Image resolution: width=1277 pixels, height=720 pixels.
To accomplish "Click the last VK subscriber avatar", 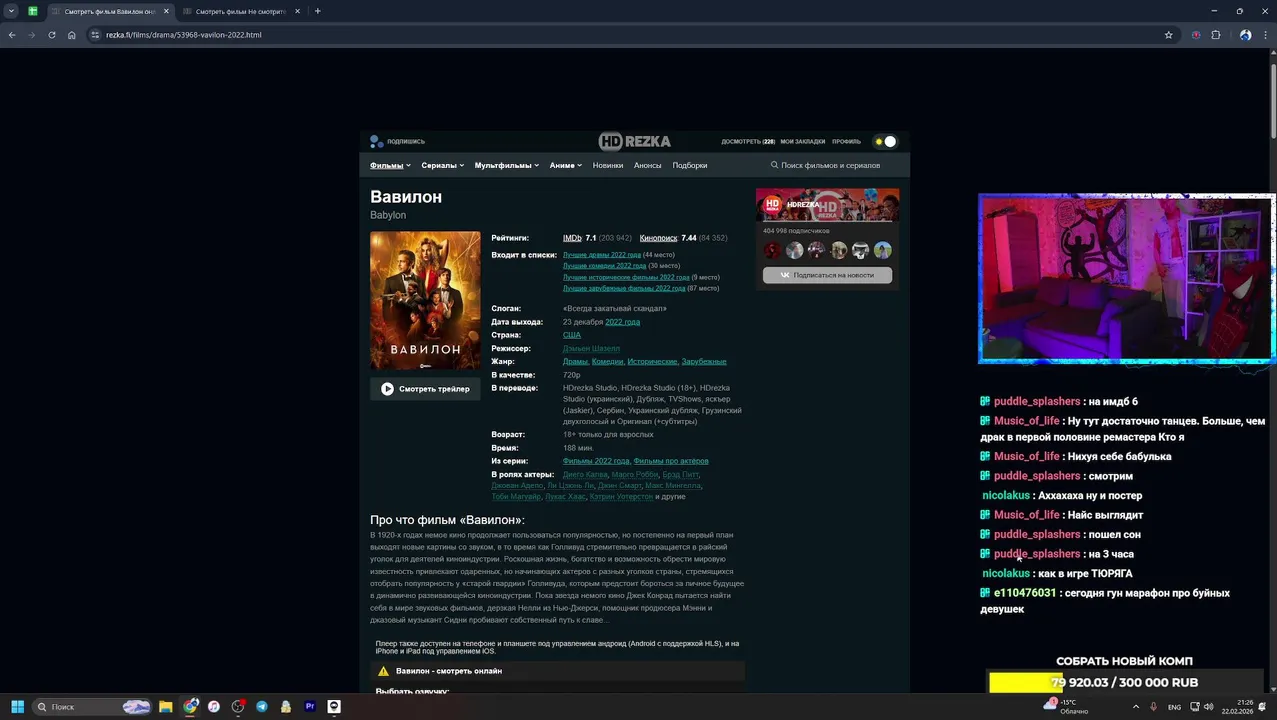I will coord(882,250).
